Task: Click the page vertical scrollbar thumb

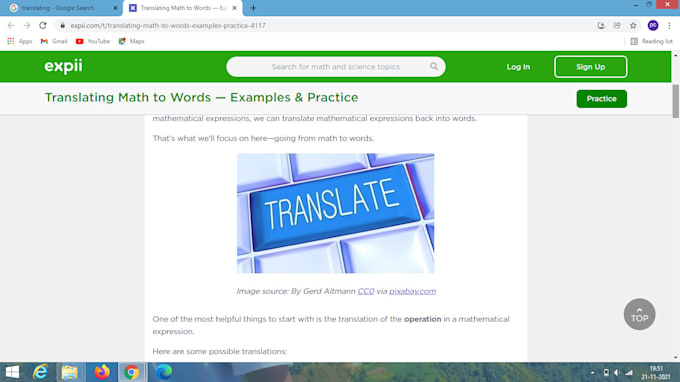Action: [x=676, y=101]
